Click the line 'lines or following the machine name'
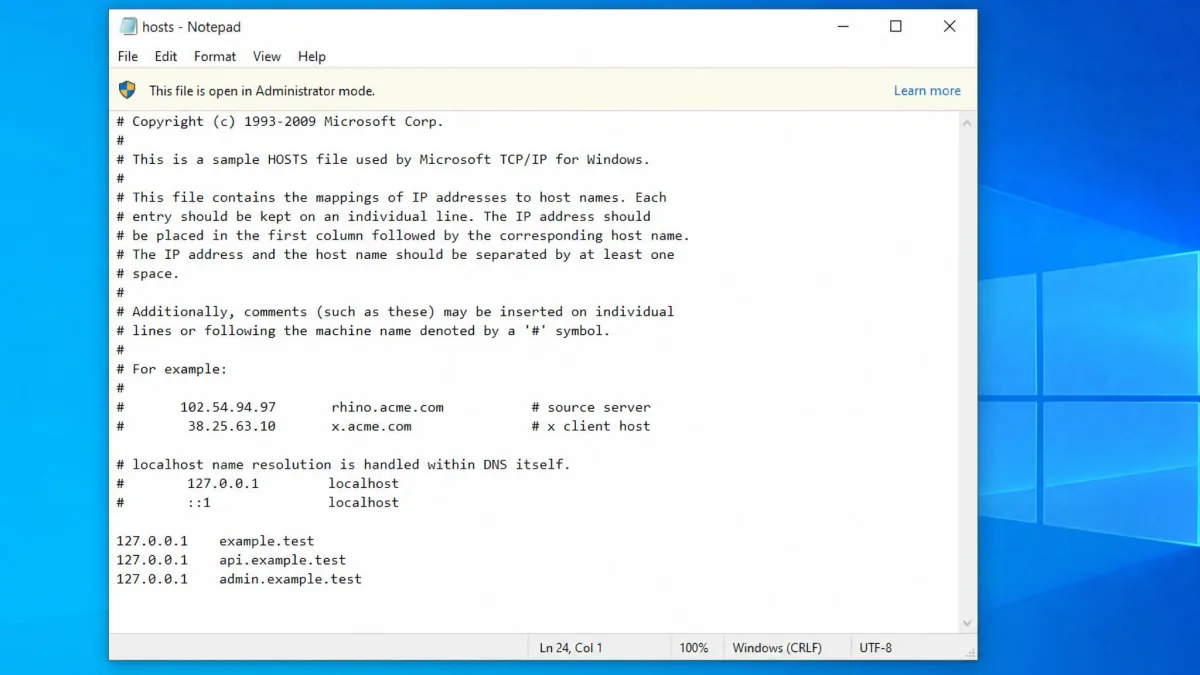The width and height of the screenshot is (1200, 675). (363, 331)
